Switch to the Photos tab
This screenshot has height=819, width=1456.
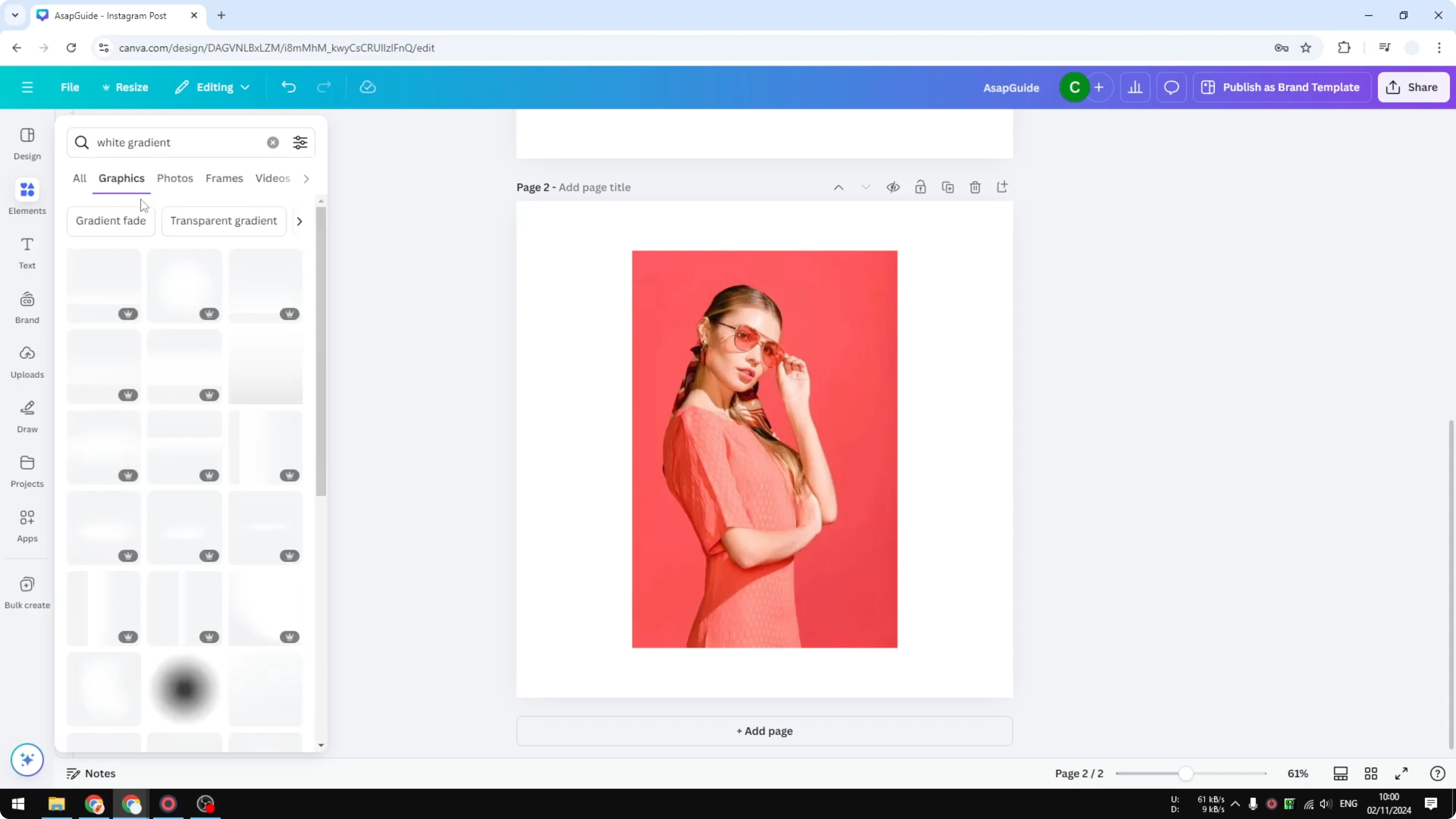pyautogui.click(x=174, y=178)
